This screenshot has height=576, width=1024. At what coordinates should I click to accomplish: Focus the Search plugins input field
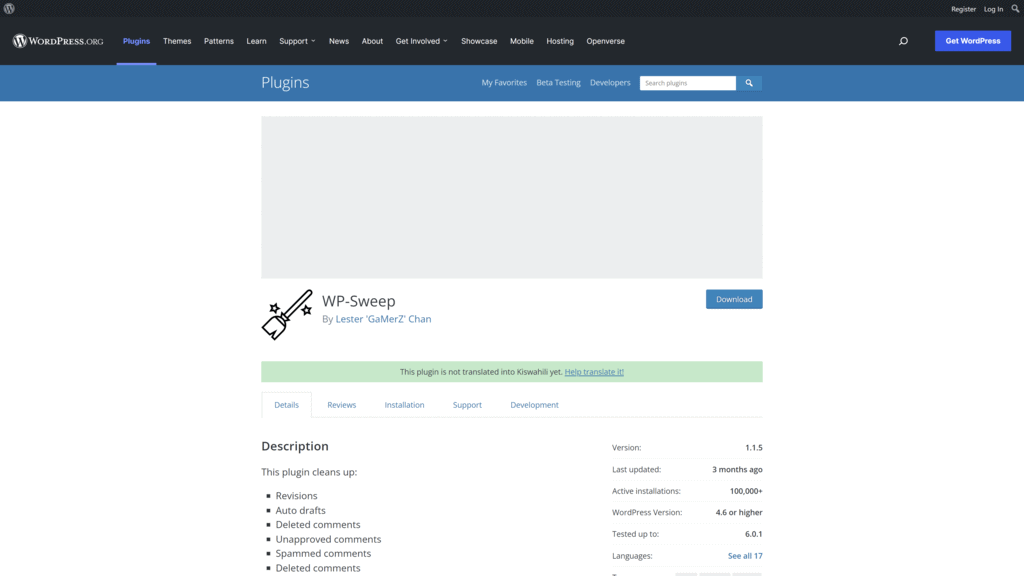click(x=688, y=83)
